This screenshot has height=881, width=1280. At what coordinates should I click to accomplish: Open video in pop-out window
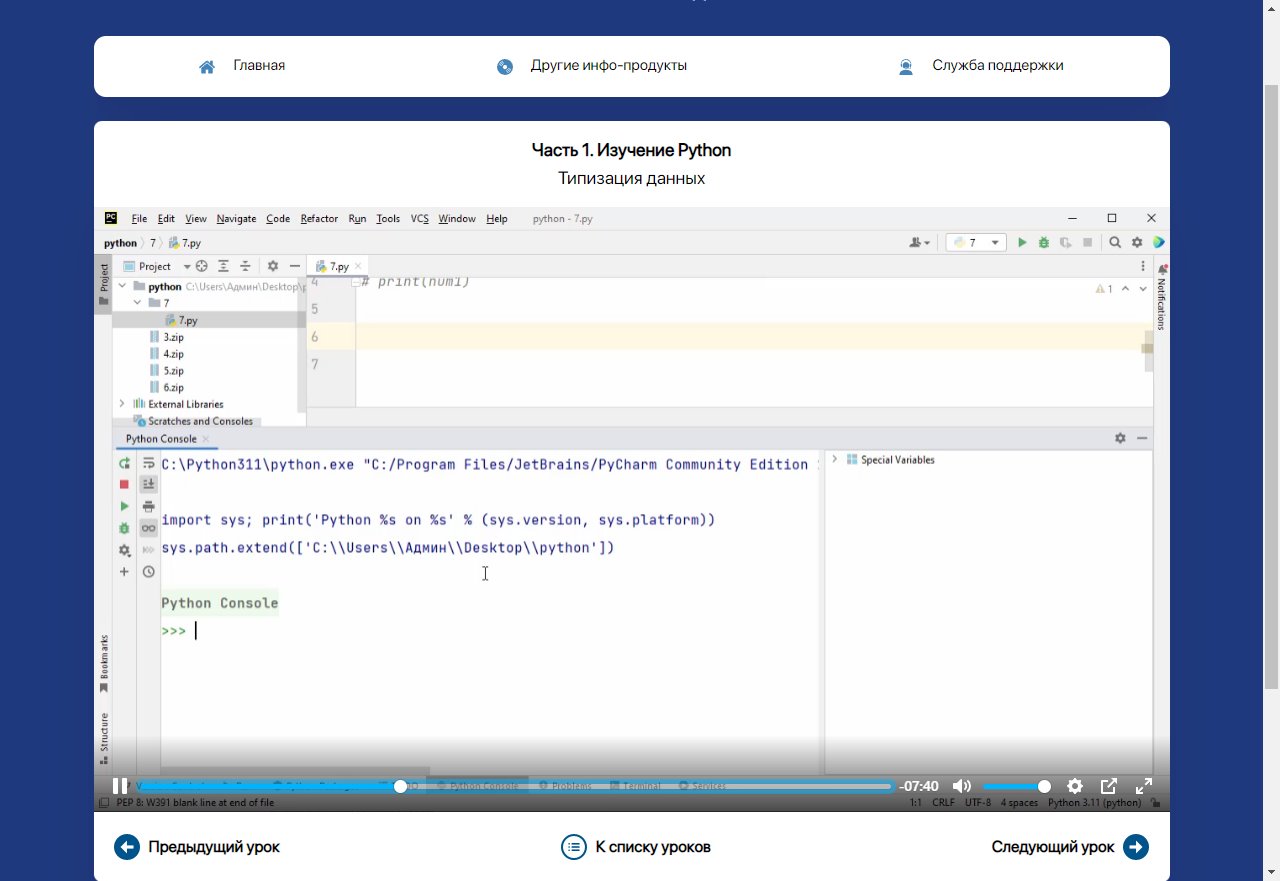(1109, 786)
